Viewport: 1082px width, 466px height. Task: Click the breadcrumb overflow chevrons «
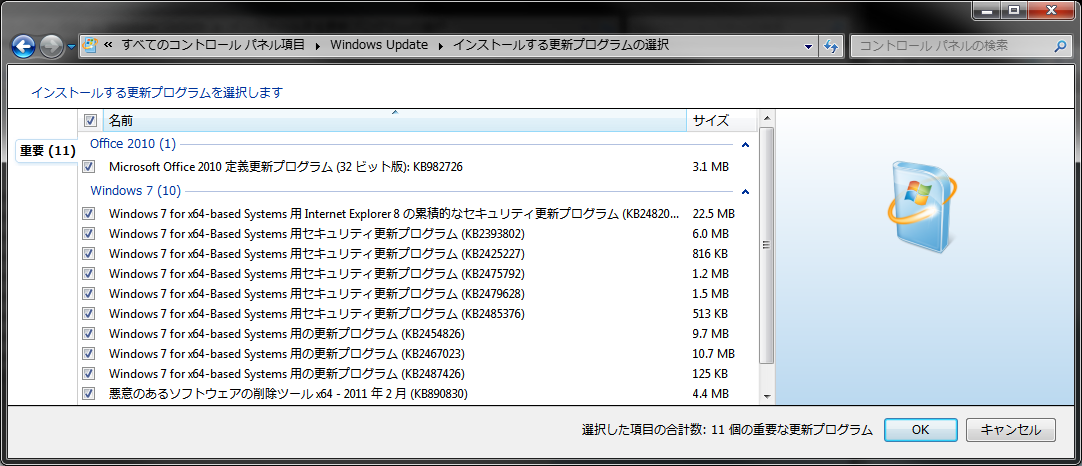(109, 46)
